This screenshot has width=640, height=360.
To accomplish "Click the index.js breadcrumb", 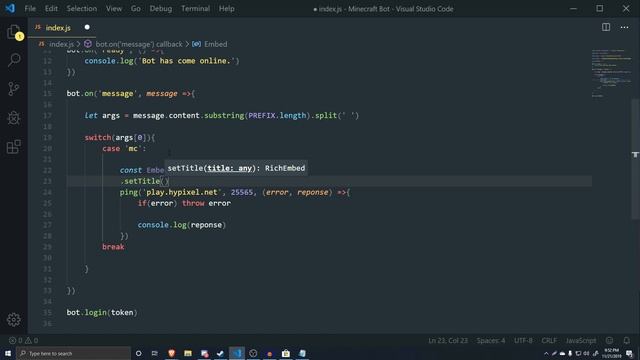I will click(61, 44).
